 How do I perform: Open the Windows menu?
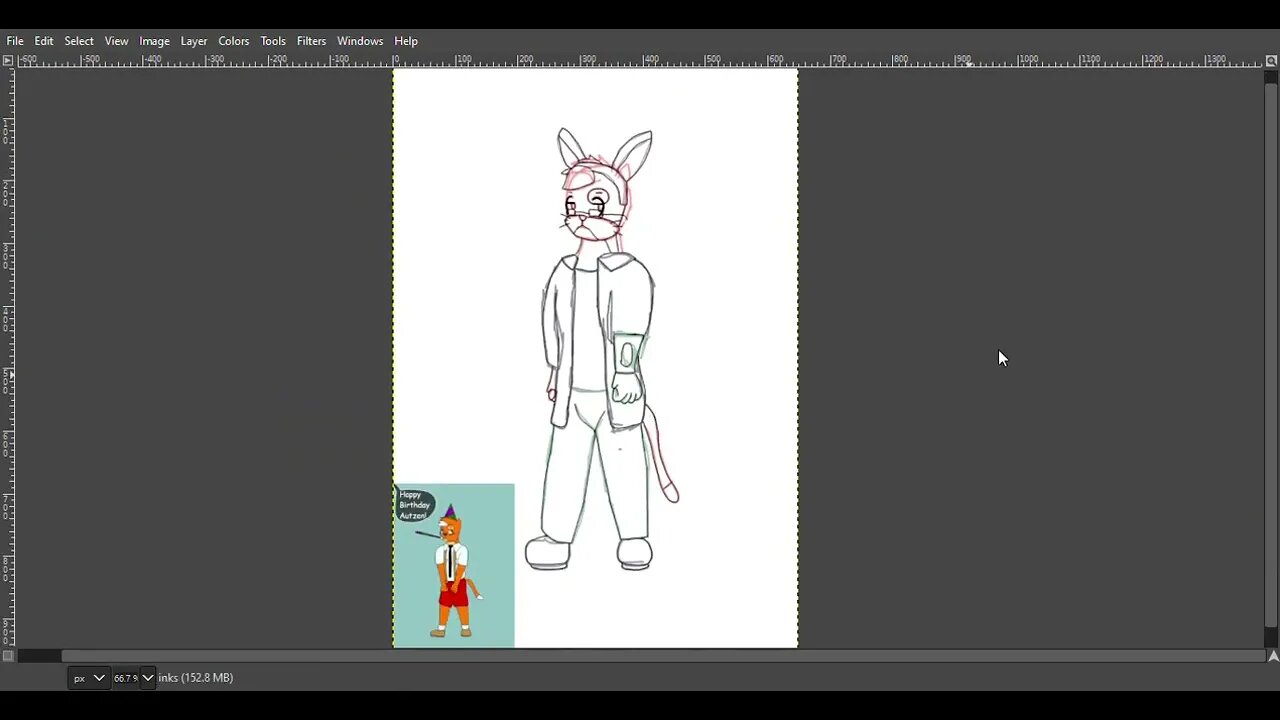click(x=360, y=41)
